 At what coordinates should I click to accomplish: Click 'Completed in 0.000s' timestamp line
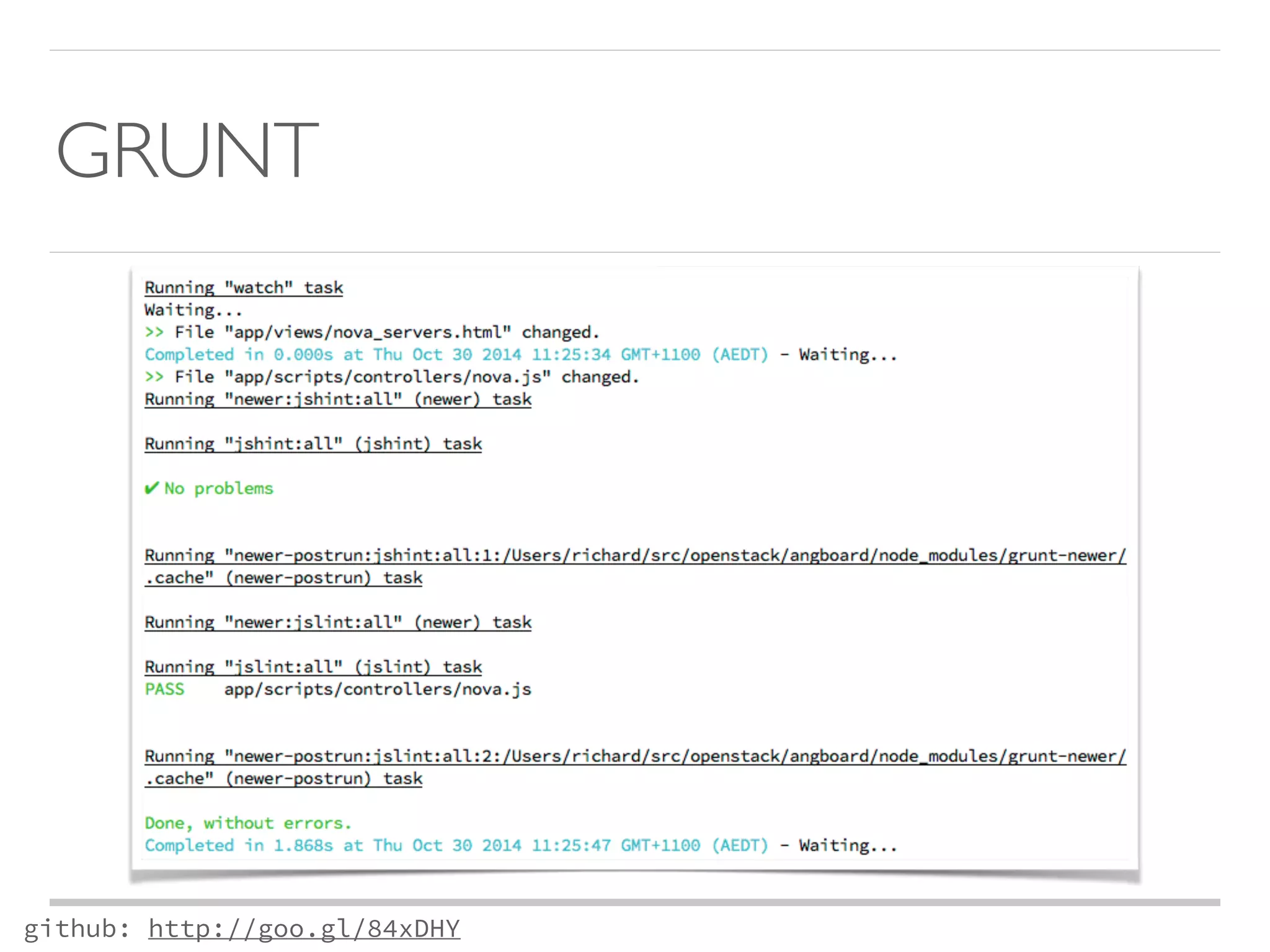pyautogui.click(x=520, y=355)
